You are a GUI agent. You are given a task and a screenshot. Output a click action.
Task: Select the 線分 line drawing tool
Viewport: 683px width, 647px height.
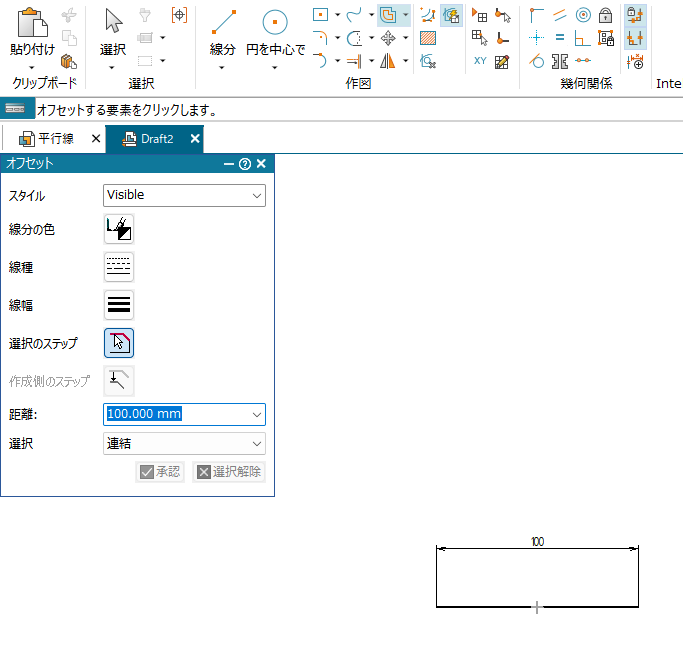(x=223, y=22)
